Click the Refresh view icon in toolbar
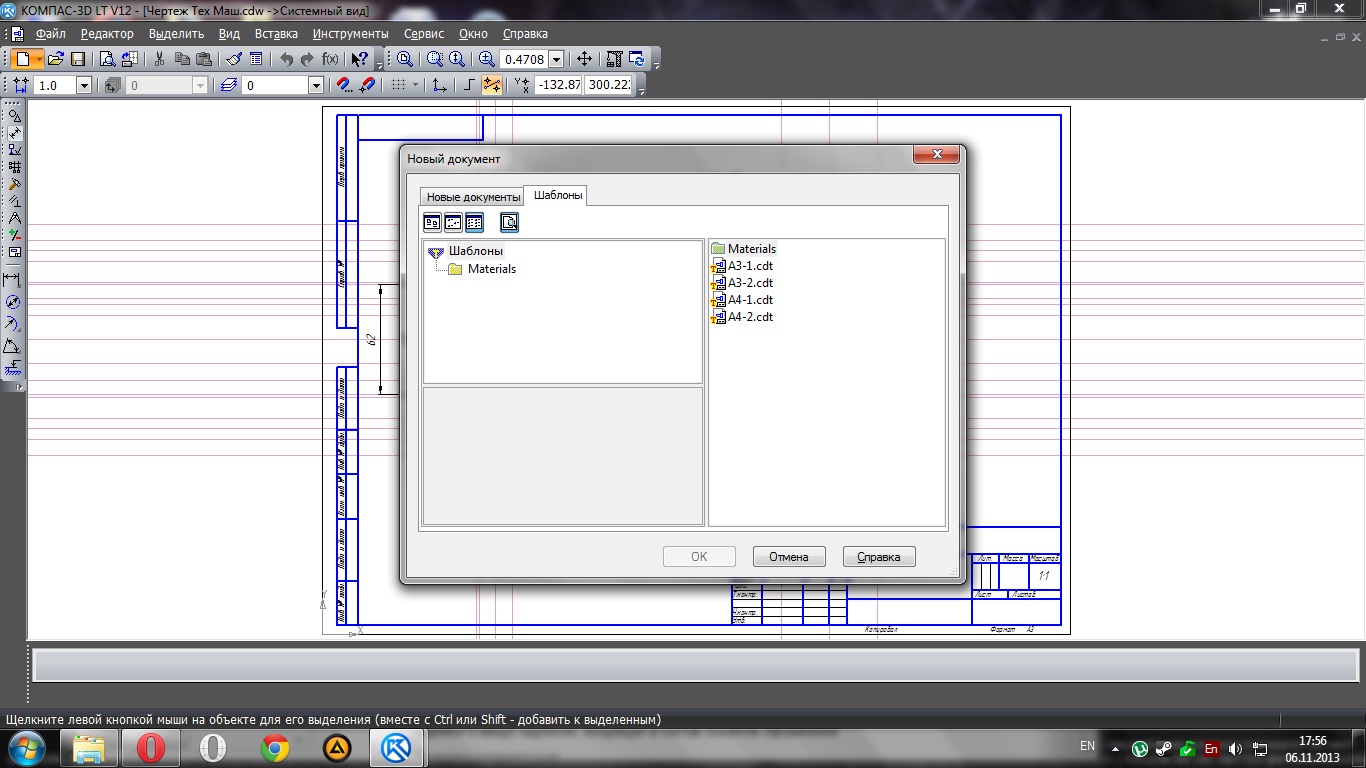 point(637,59)
